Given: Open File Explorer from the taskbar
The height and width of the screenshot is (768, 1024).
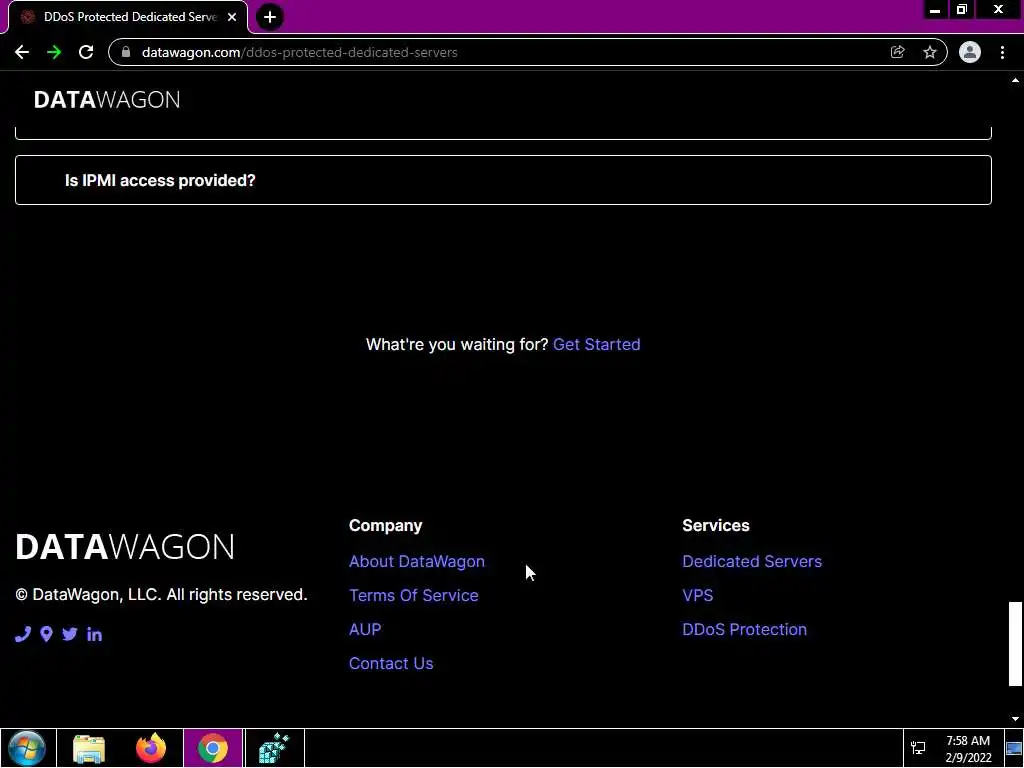Looking at the screenshot, I should click(x=89, y=748).
